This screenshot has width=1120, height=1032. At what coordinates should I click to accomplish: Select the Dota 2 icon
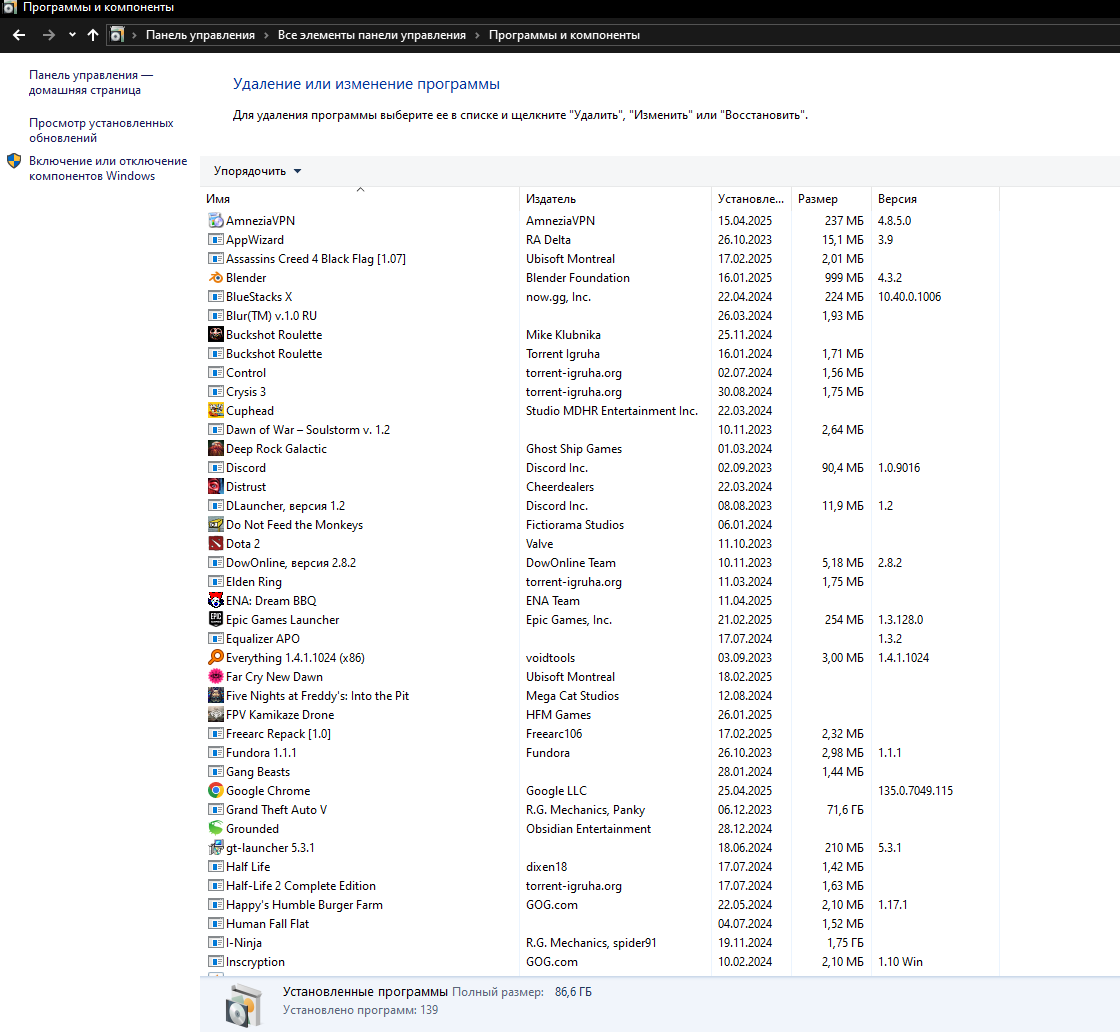click(216, 544)
